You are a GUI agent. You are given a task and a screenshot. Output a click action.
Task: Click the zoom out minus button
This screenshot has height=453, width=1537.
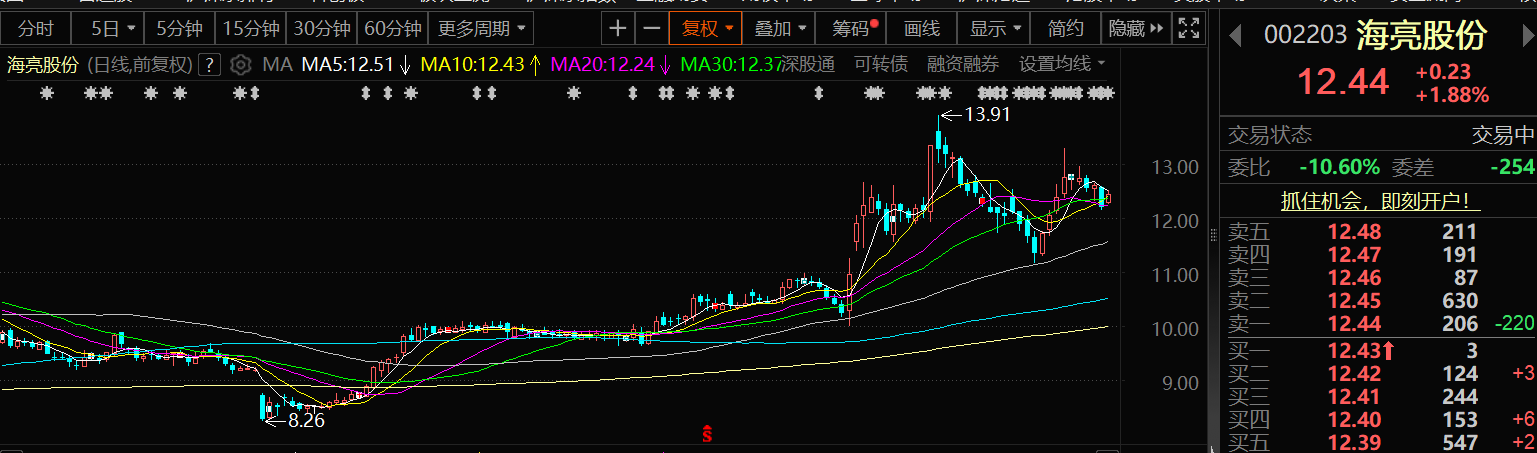click(652, 29)
